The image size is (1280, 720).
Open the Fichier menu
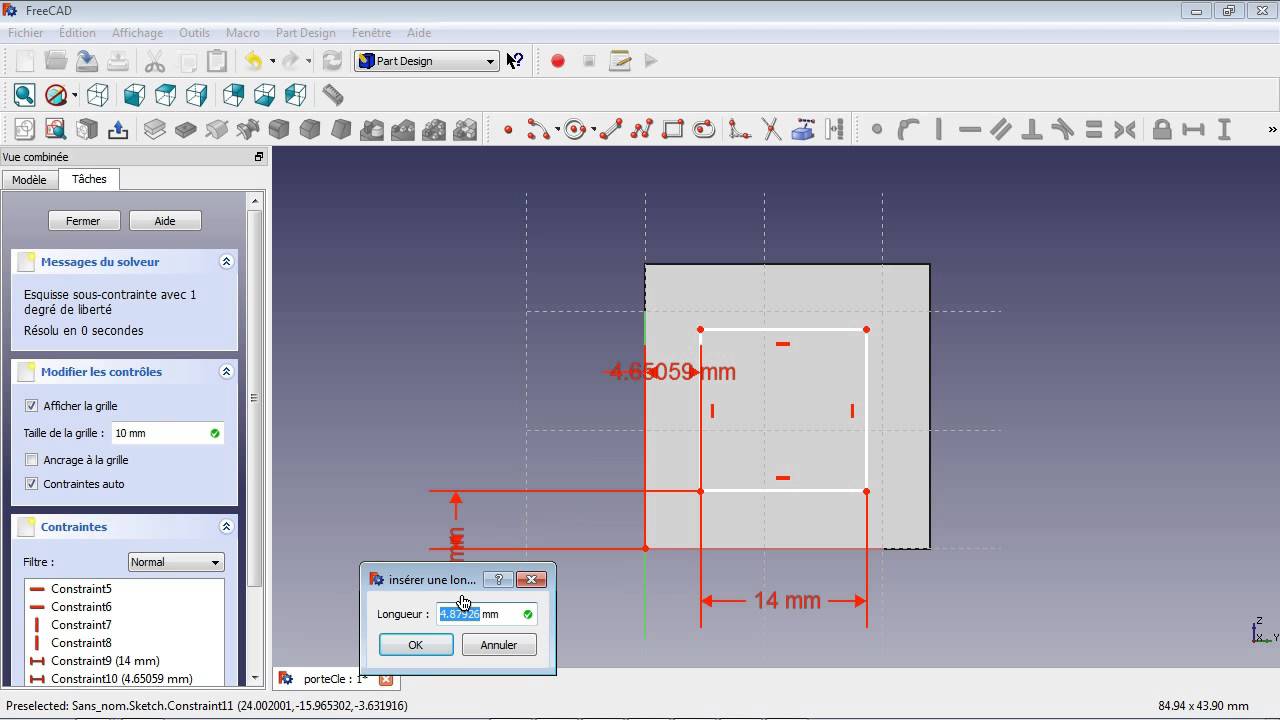tap(26, 33)
